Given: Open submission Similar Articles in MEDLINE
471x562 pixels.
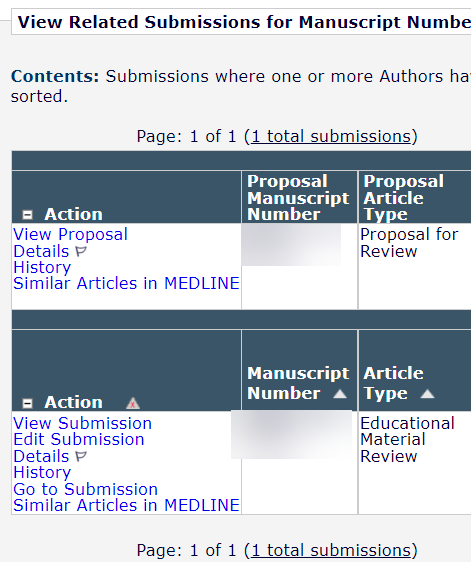Looking at the screenshot, I should [x=126, y=505].
